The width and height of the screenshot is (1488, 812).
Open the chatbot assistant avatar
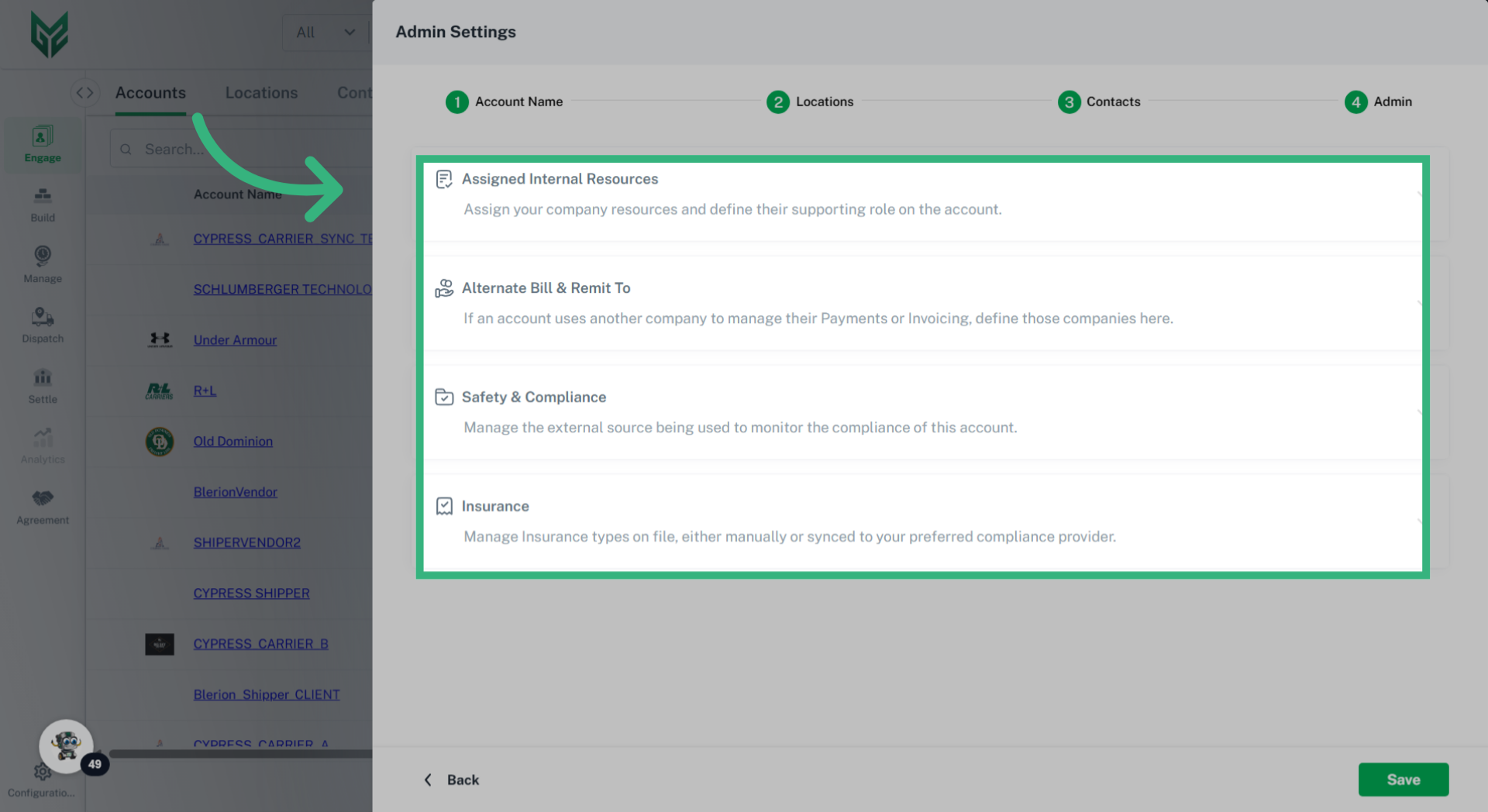tap(66, 745)
